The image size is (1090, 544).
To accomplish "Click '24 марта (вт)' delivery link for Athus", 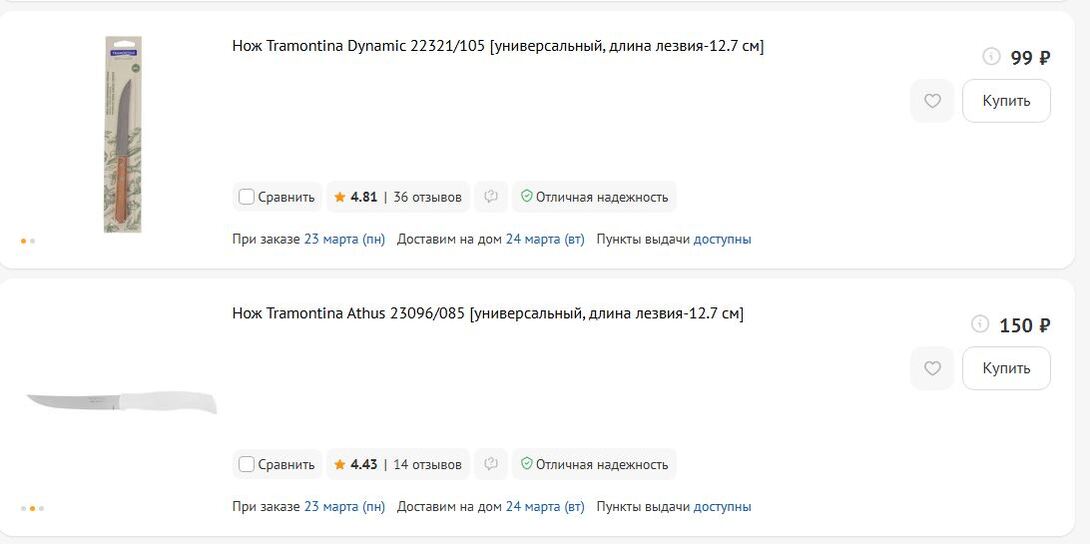I will [x=545, y=507].
